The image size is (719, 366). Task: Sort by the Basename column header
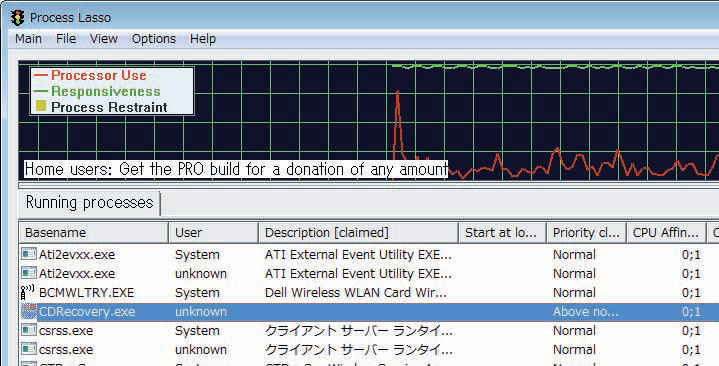tap(94, 233)
